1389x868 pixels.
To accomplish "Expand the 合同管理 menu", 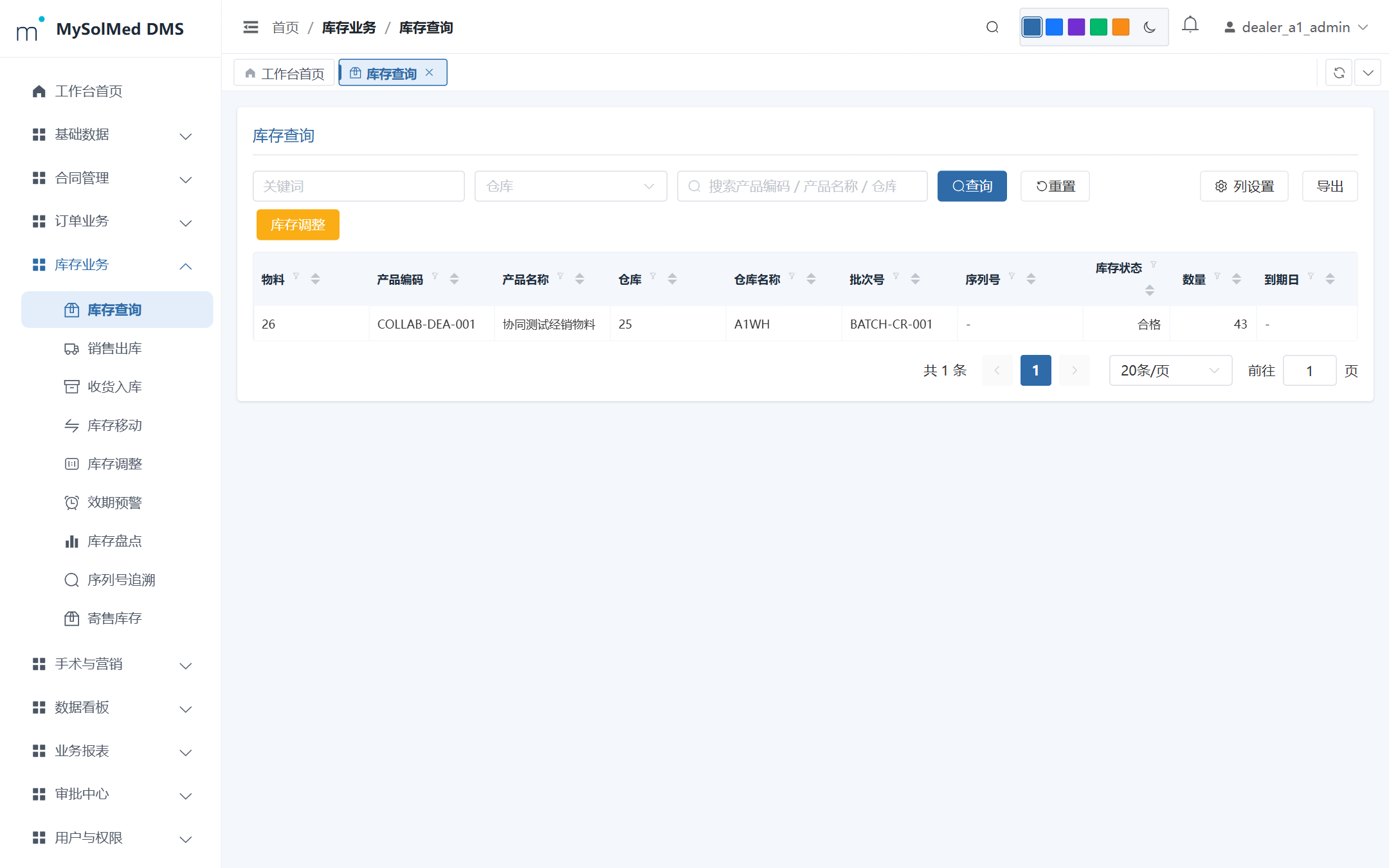I will [x=117, y=178].
